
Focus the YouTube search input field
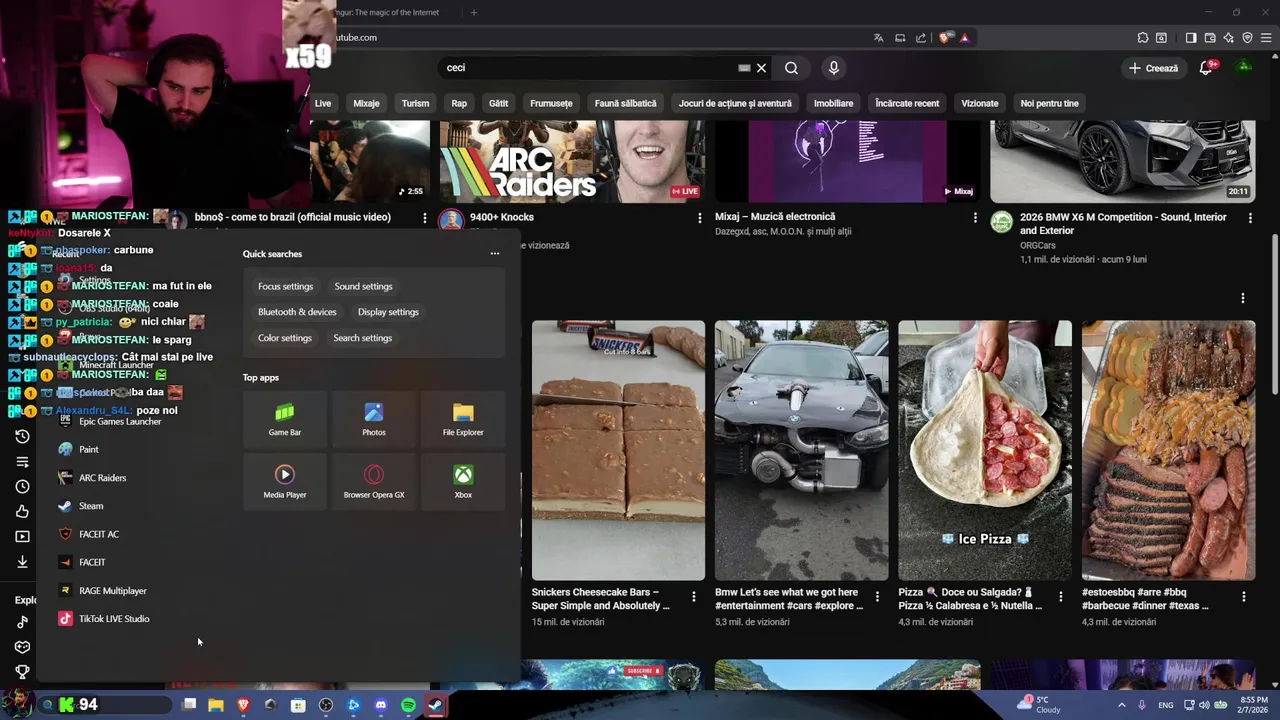coord(590,68)
